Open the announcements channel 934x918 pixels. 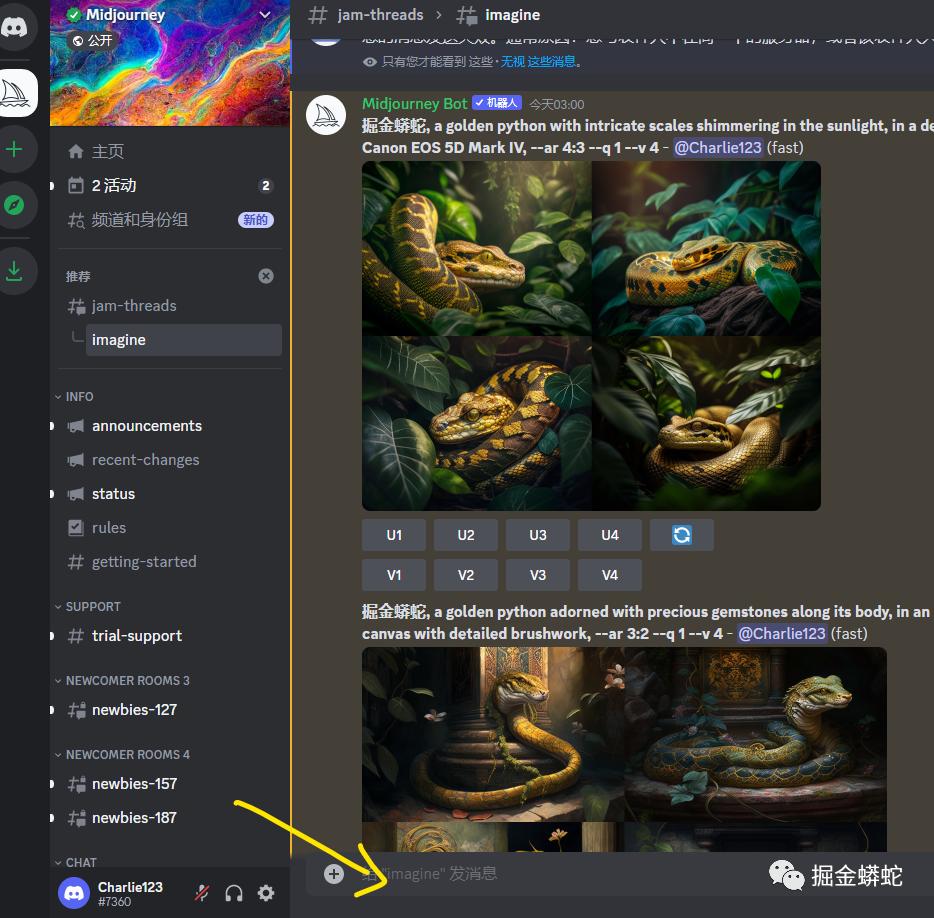147,426
